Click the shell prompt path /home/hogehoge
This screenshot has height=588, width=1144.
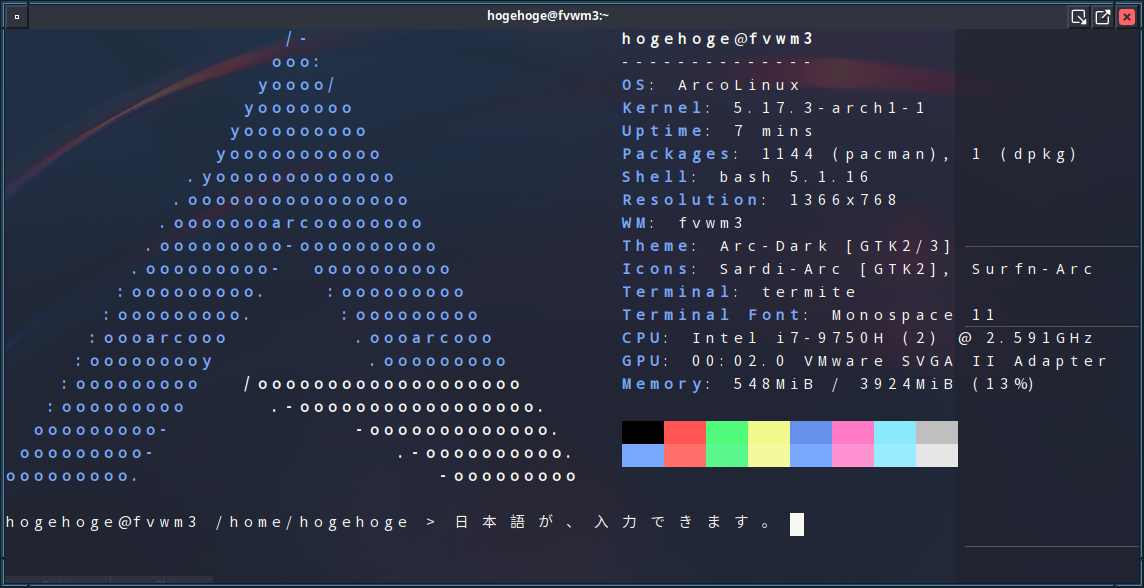(x=312, y=522)
